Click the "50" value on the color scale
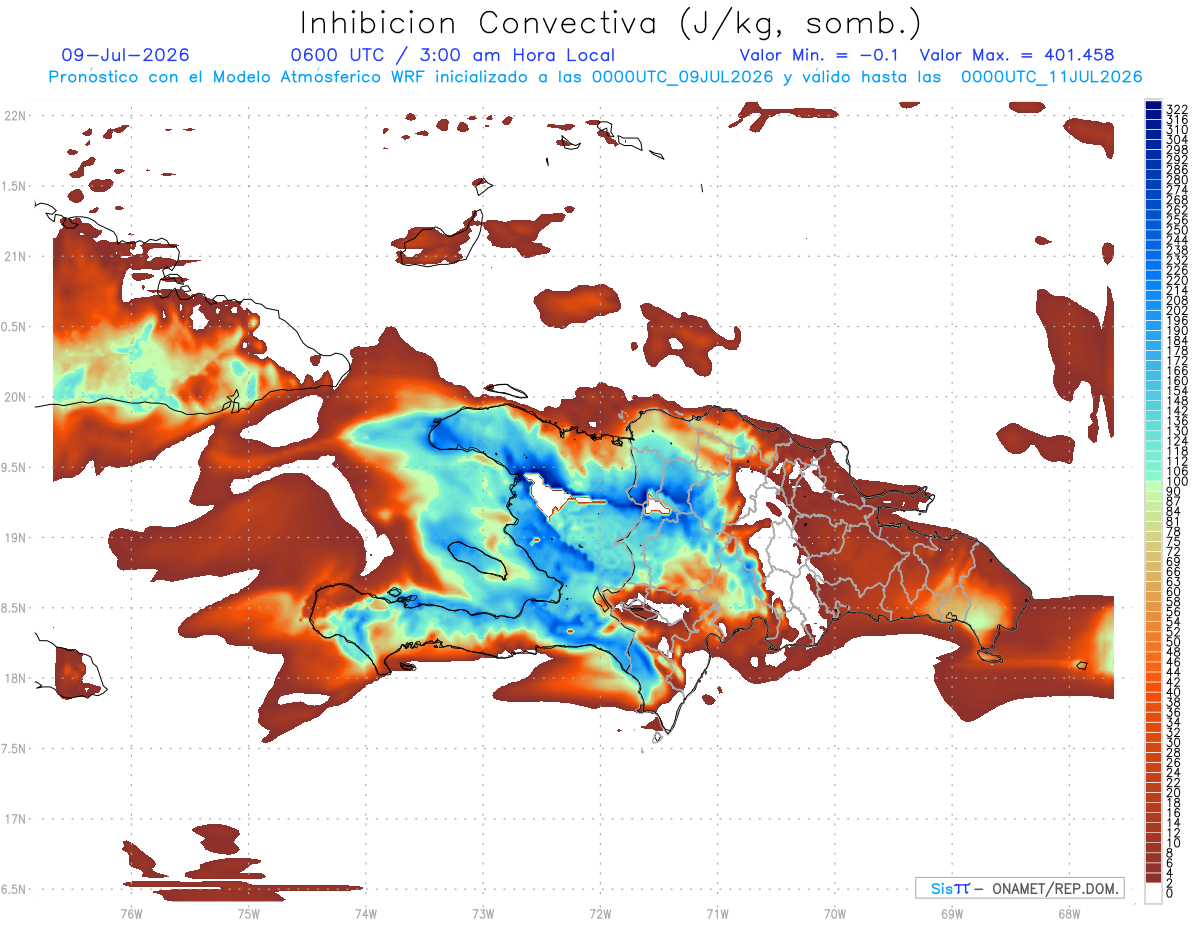 [x=1174, y=643]
